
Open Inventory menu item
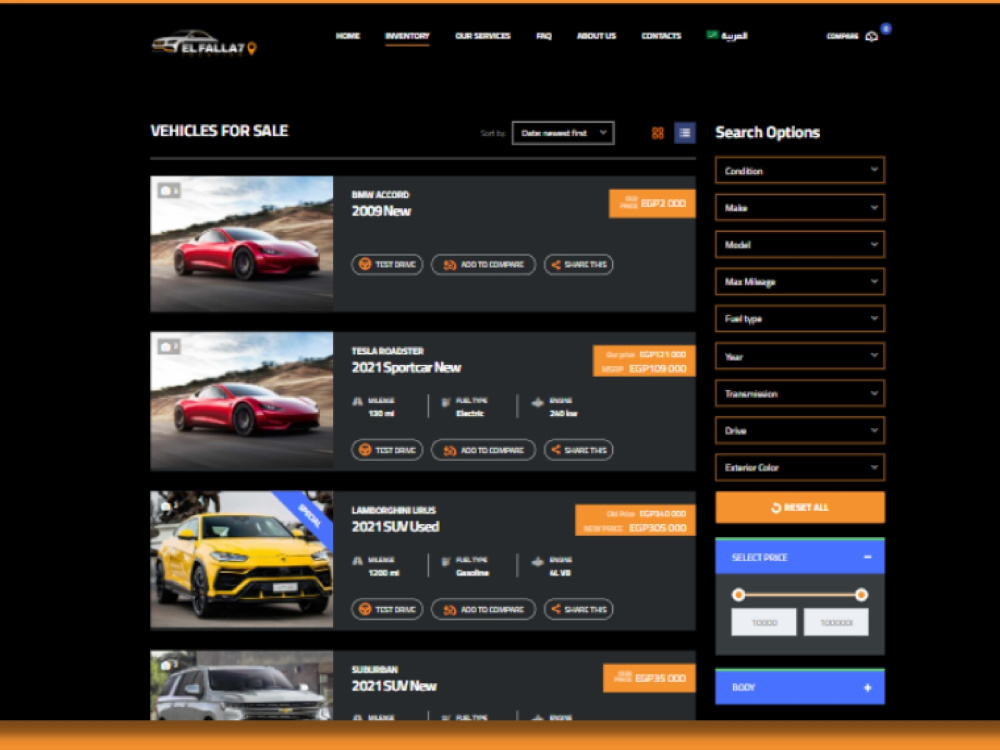407,36
